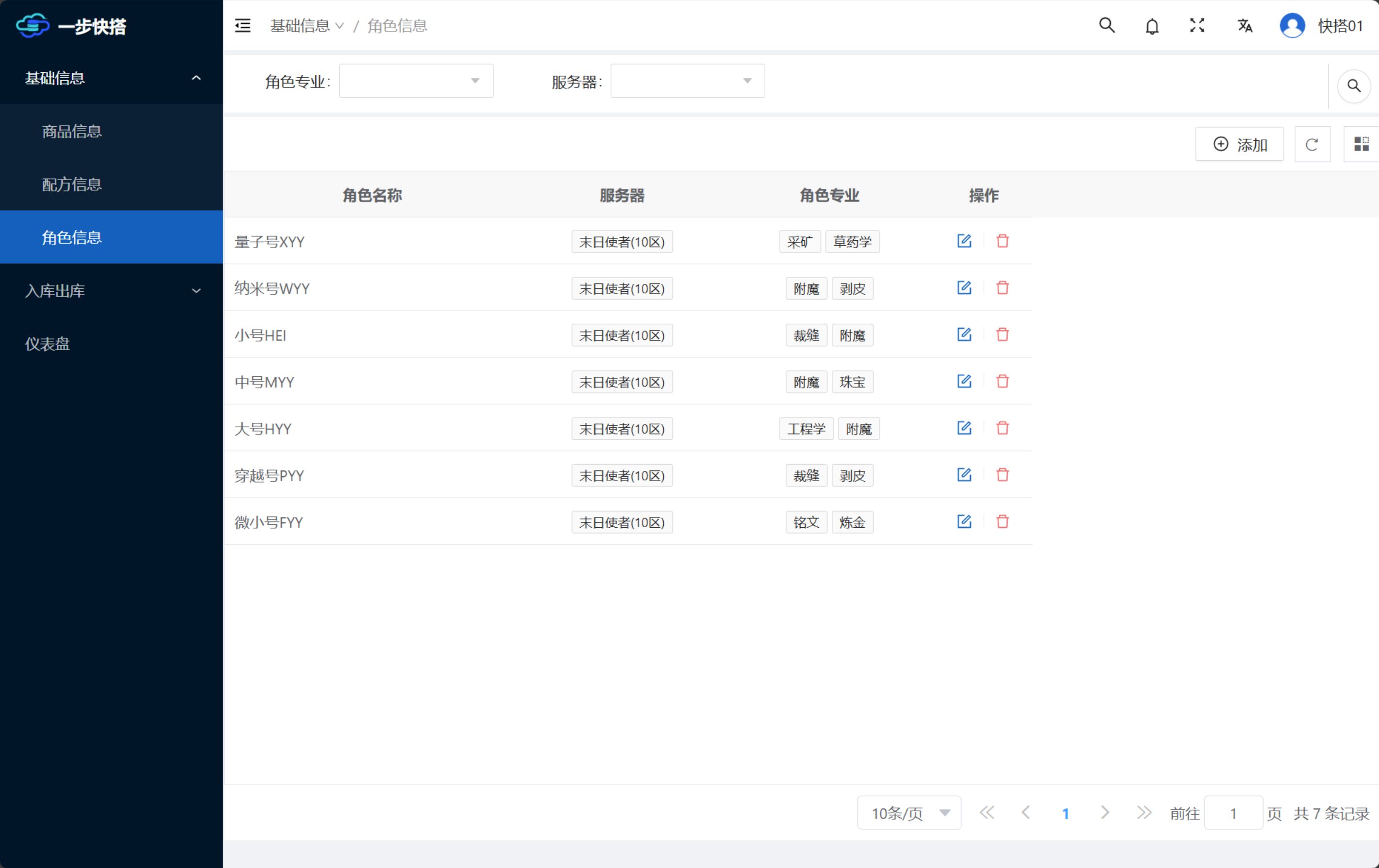Viewport: 1379px width, 868px height.
Task: Edit the 纳米号WYY row
Action: 964,288
